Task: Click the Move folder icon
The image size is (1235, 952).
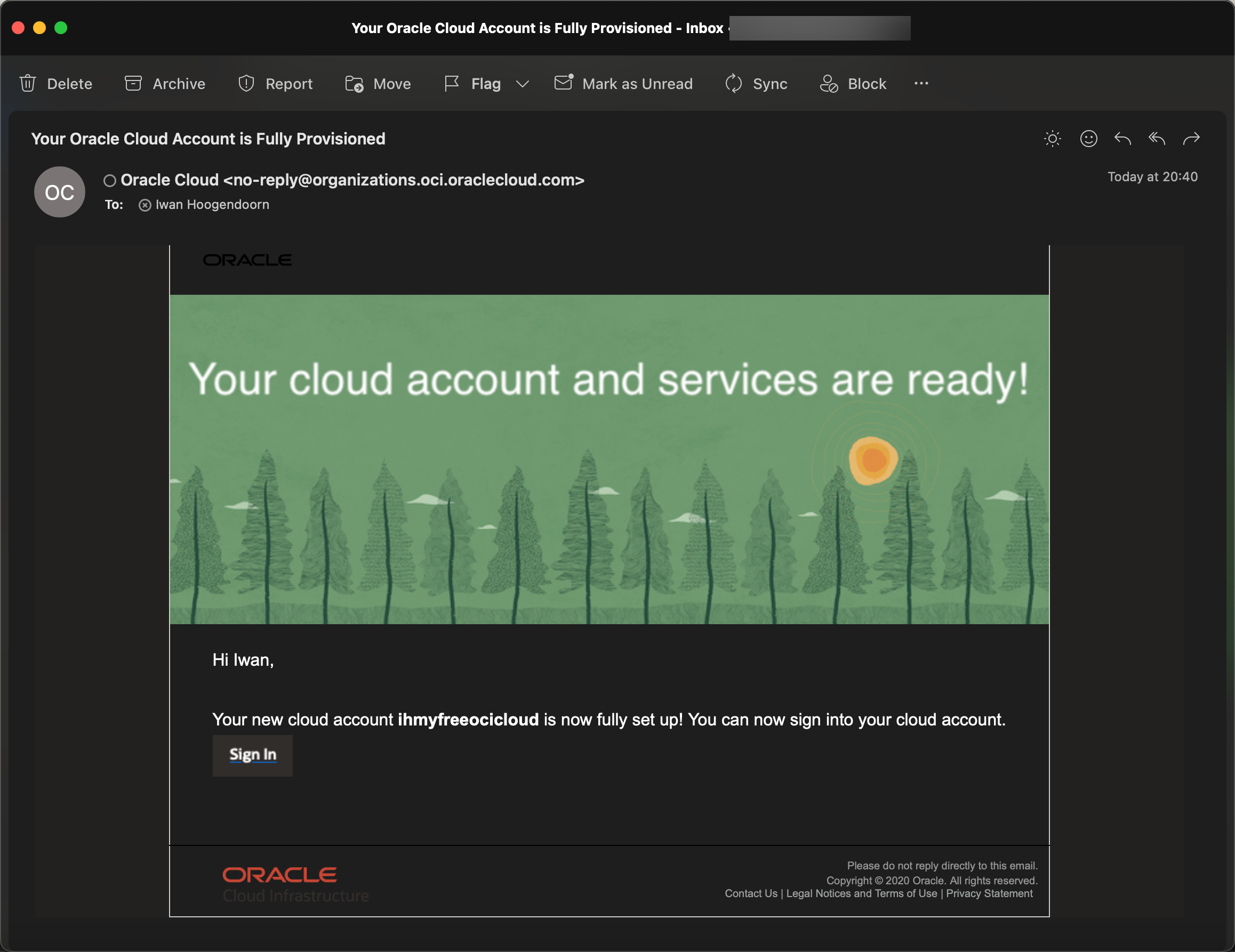Action: click(355, 84)
